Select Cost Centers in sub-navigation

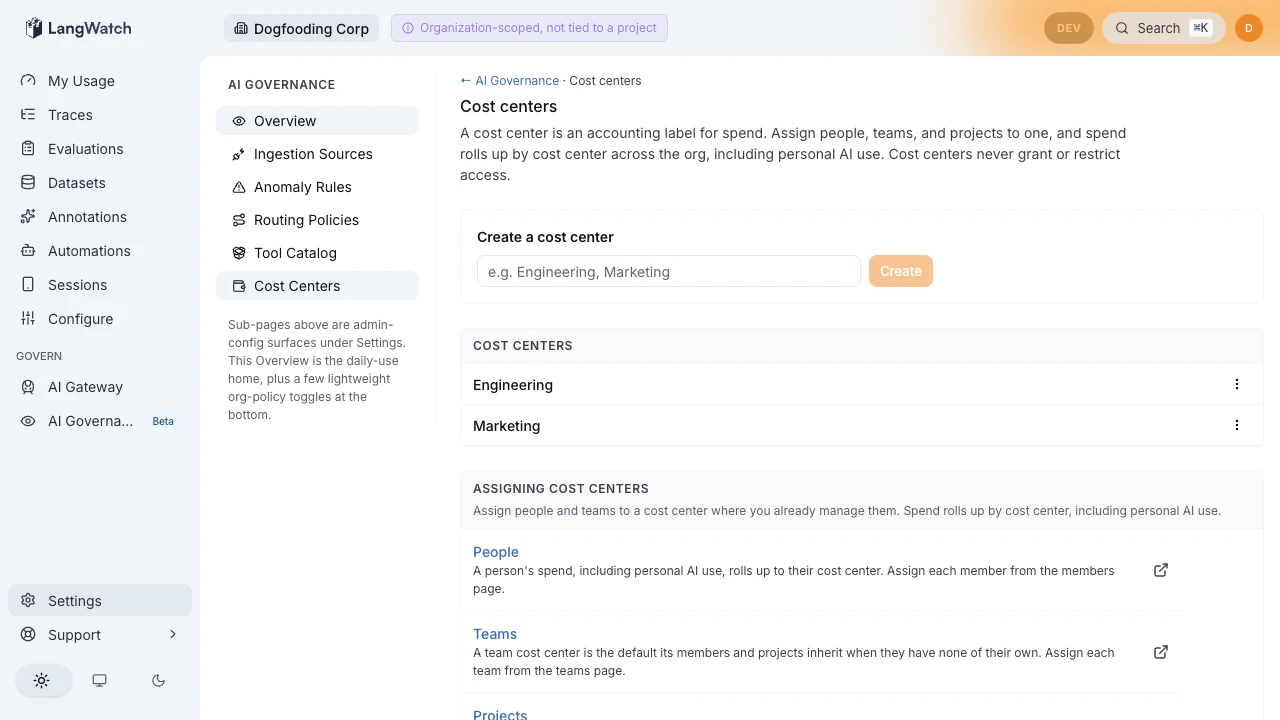click(317, 286)
